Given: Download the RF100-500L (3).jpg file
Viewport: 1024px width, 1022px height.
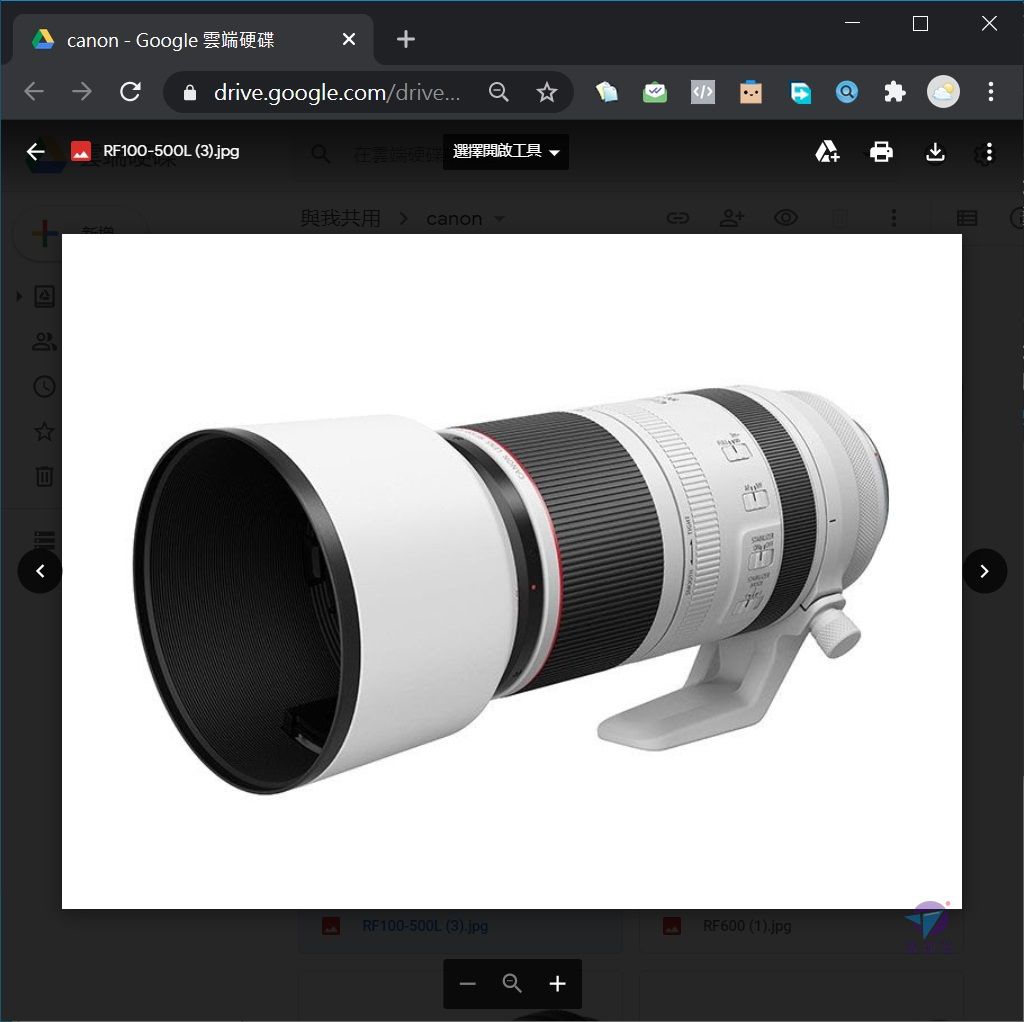Looking at the screenshot, I should click(935, 152).
